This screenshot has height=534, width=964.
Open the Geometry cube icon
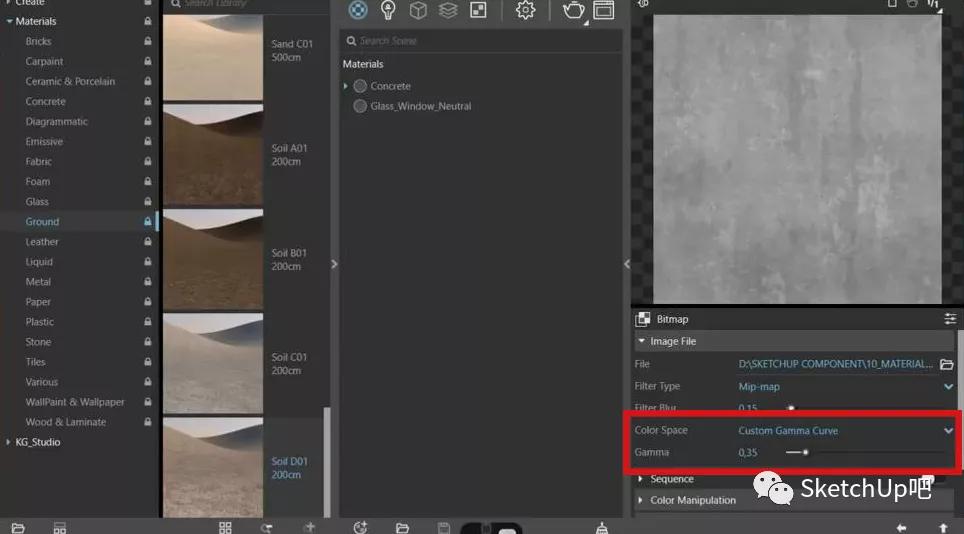tap(418, 10)
